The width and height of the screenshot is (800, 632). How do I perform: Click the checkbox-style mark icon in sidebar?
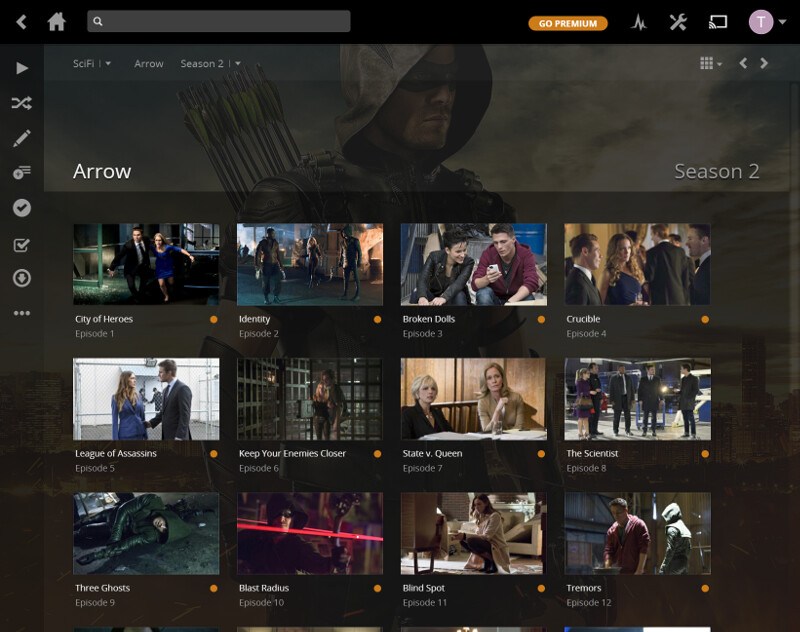22,245
